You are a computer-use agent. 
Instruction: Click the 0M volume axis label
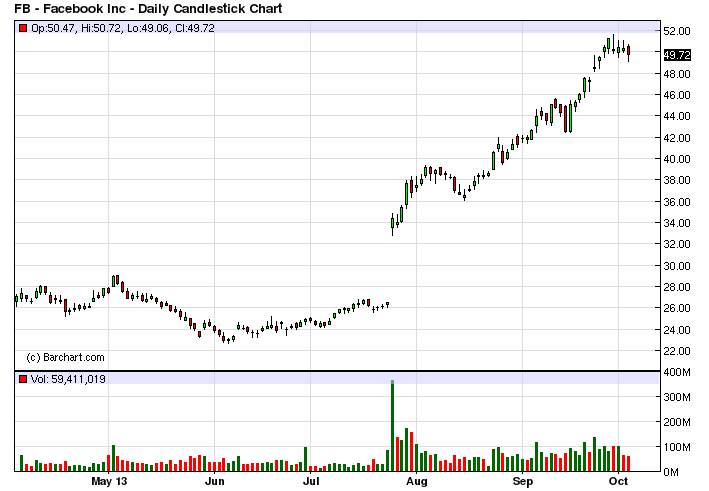click(671, 472)
